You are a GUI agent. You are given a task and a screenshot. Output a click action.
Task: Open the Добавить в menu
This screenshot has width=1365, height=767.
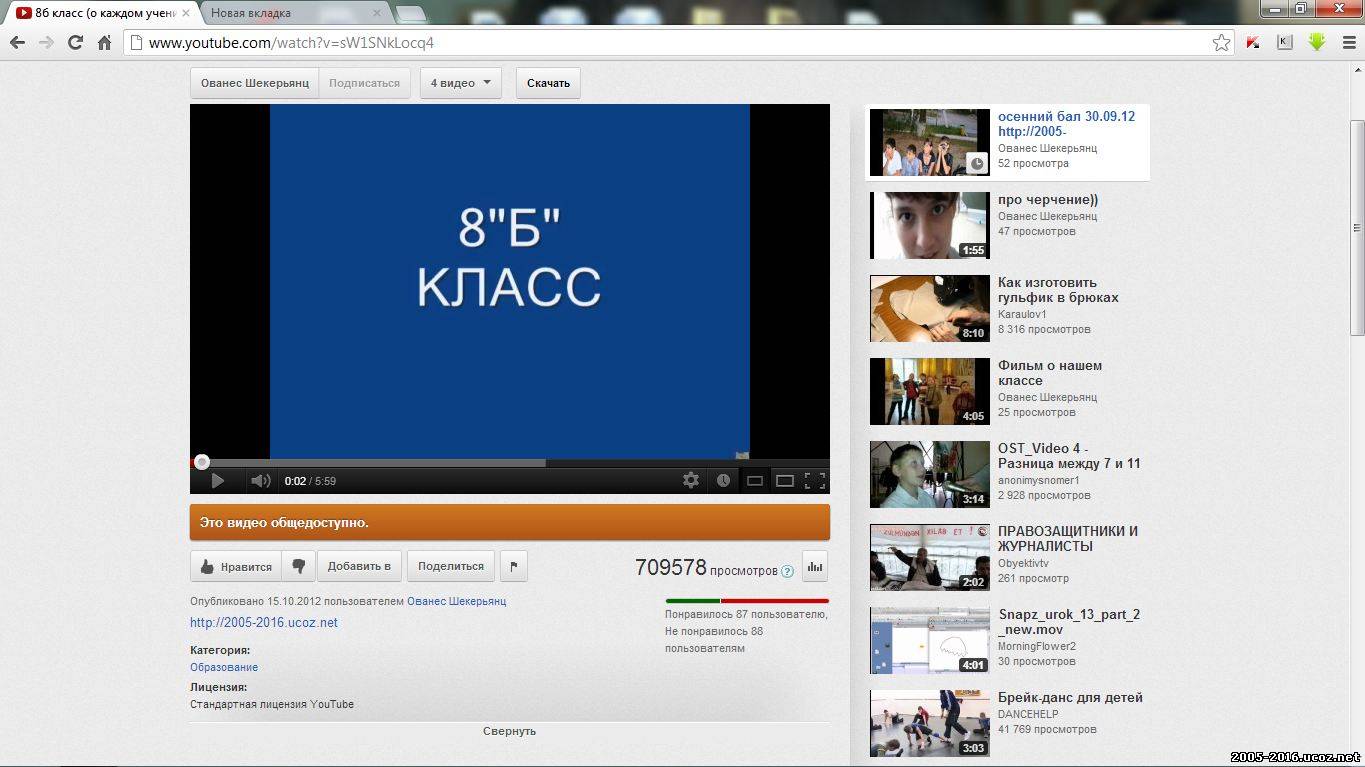pos(359,567)
